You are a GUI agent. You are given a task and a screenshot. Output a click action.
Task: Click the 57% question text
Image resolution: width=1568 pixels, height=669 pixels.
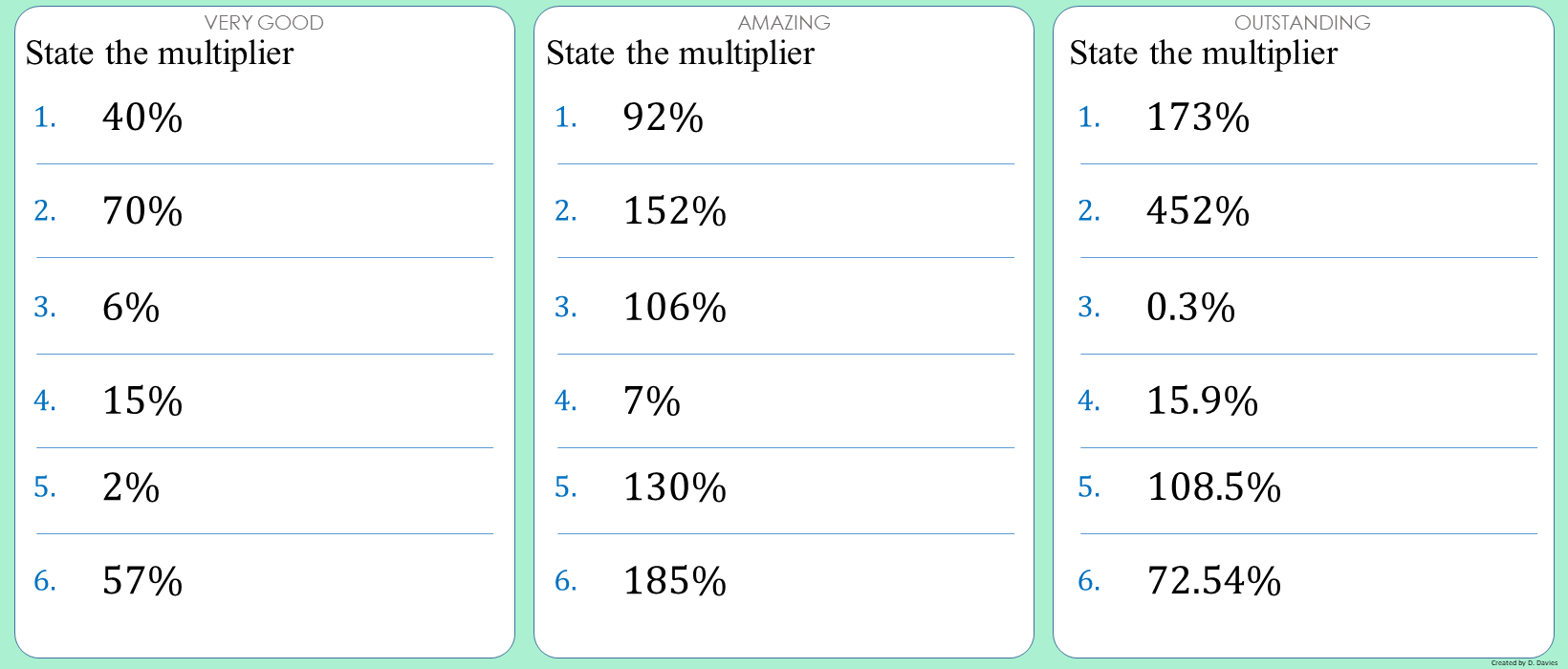pos(142,581)
